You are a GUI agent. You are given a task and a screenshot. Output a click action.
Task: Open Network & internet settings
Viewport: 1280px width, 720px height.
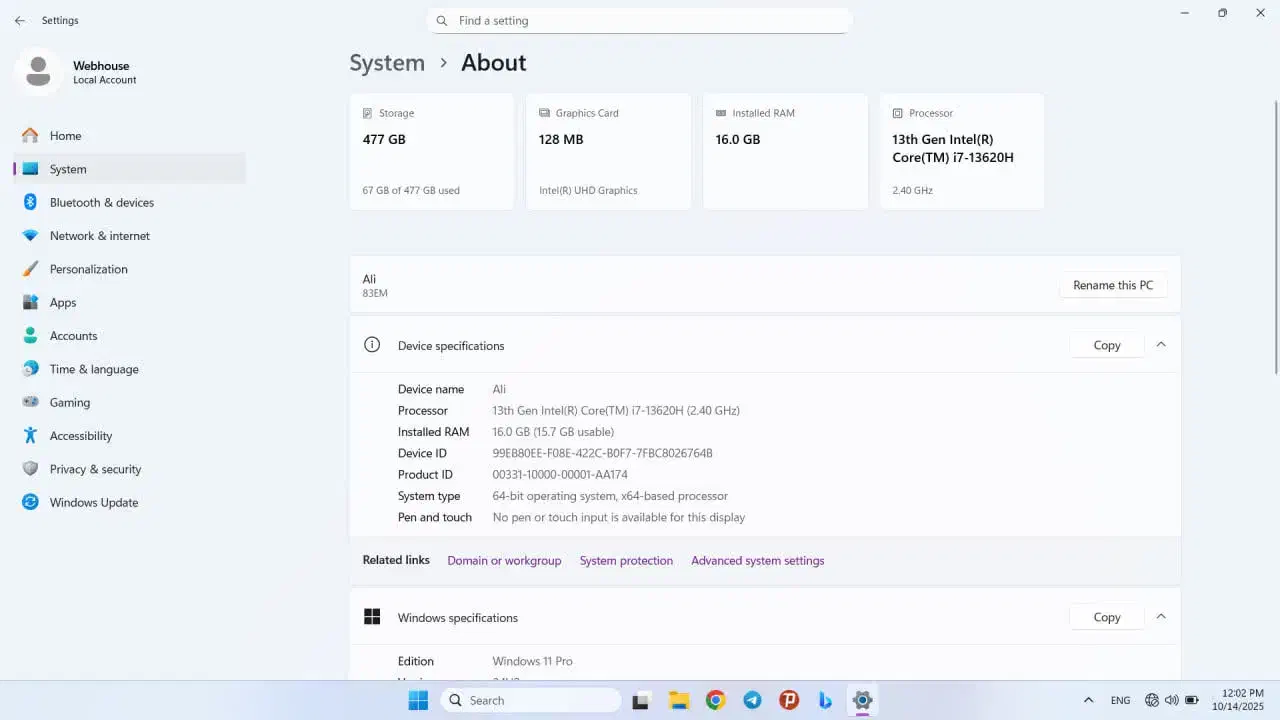point(99,236)
